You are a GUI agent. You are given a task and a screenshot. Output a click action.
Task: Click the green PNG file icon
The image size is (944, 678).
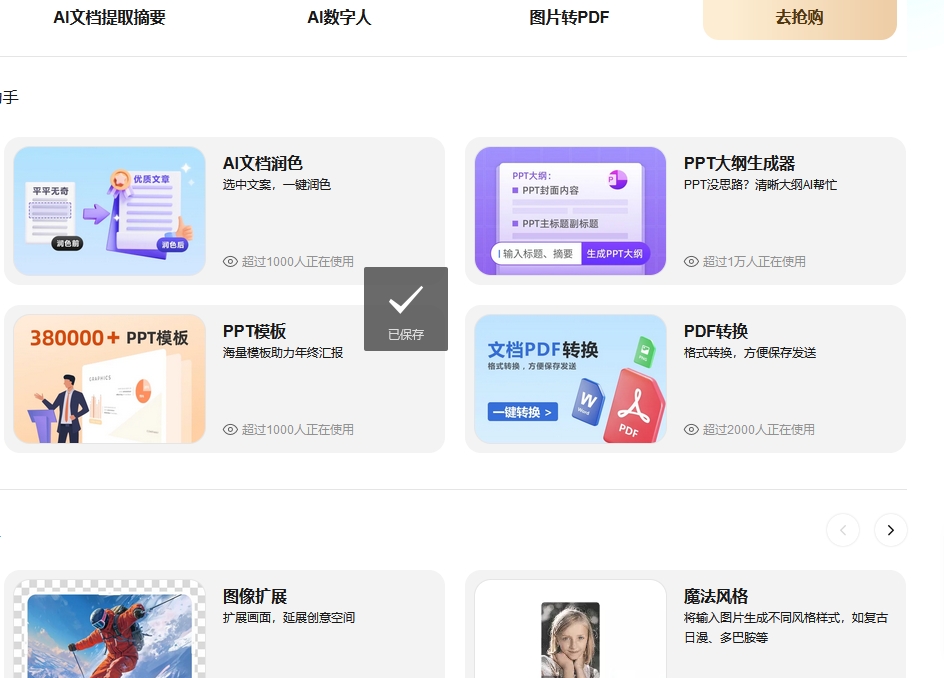(x=644, y=352)
